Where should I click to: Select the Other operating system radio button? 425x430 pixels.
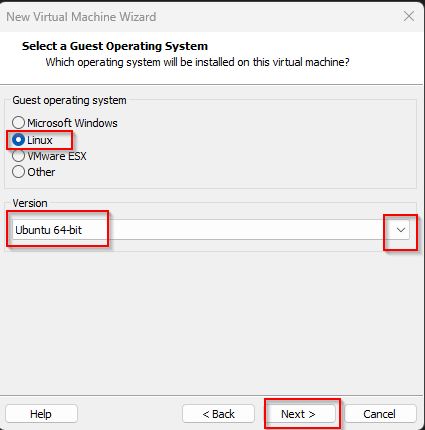pos(18,172)
